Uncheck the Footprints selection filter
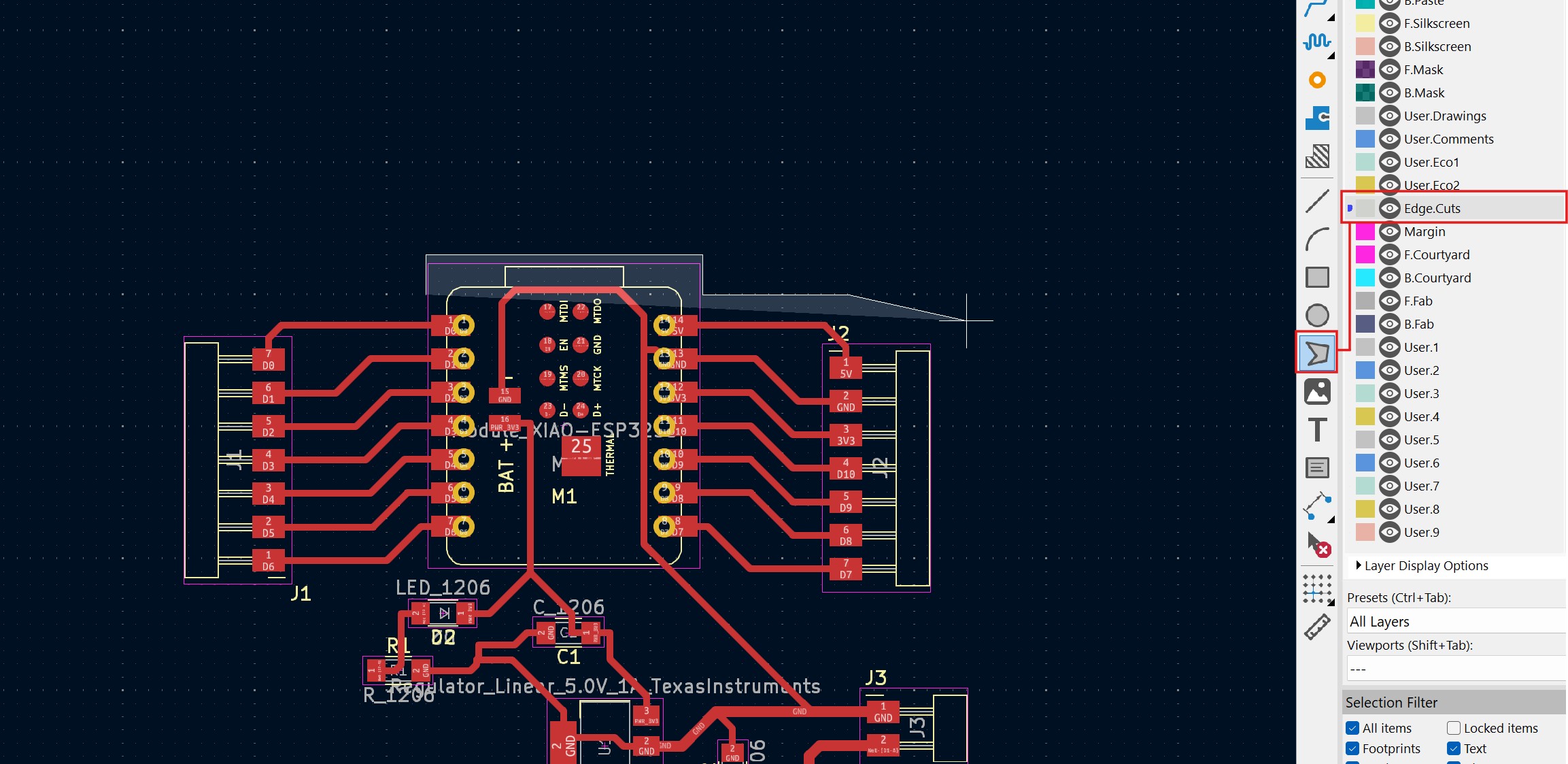1568x764 pixels. pyautogui.click(x=1352, y=748)
